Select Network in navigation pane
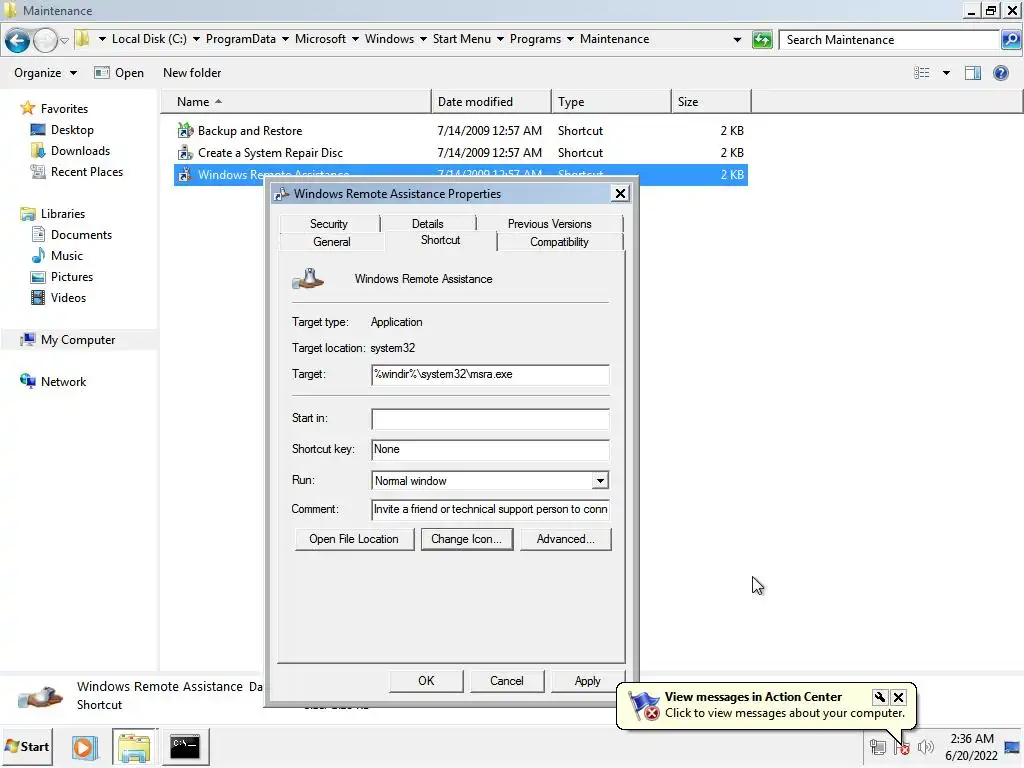The image size is (1024, 768). tap(63, 381)
